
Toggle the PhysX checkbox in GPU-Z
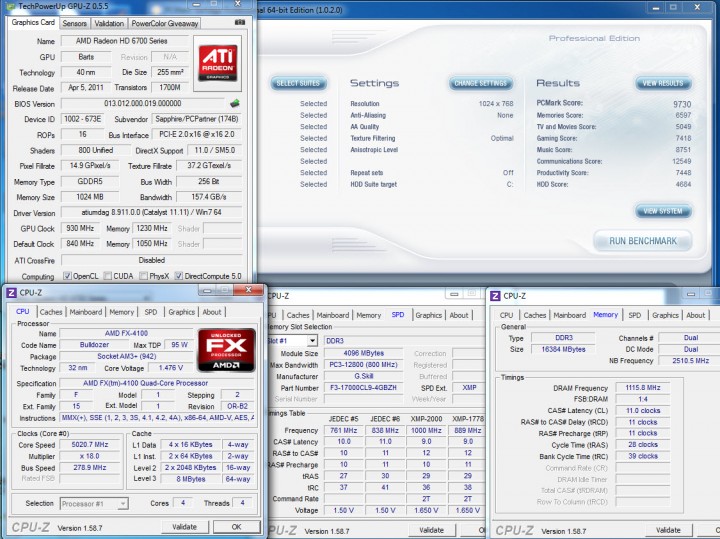point(143,276)
